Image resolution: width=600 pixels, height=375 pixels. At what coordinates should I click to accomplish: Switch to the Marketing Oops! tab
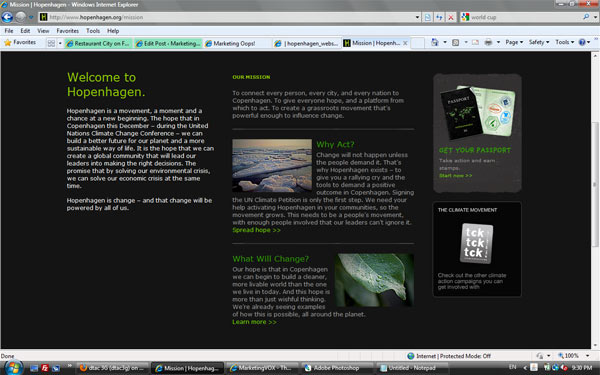237,43
